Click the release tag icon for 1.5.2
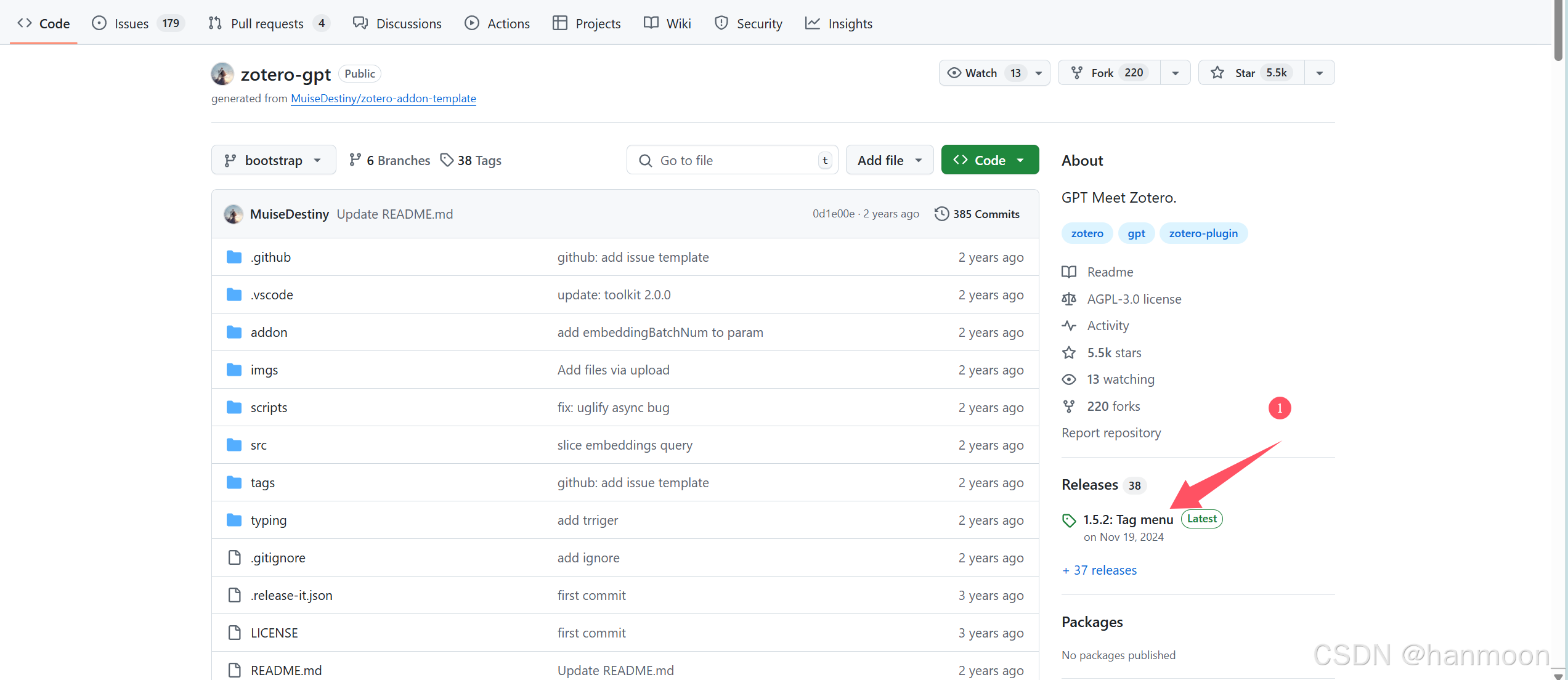The image size is (1568, 680). [1069, 520]
